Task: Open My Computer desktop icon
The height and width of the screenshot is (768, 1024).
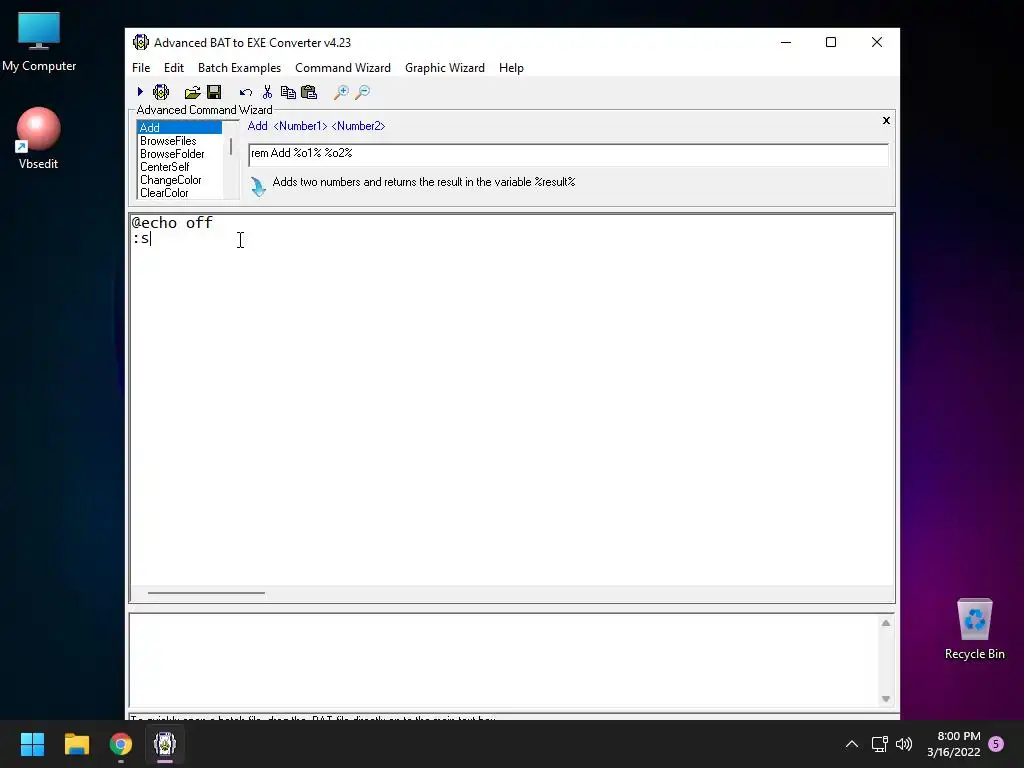Action: tap(39, 42)
